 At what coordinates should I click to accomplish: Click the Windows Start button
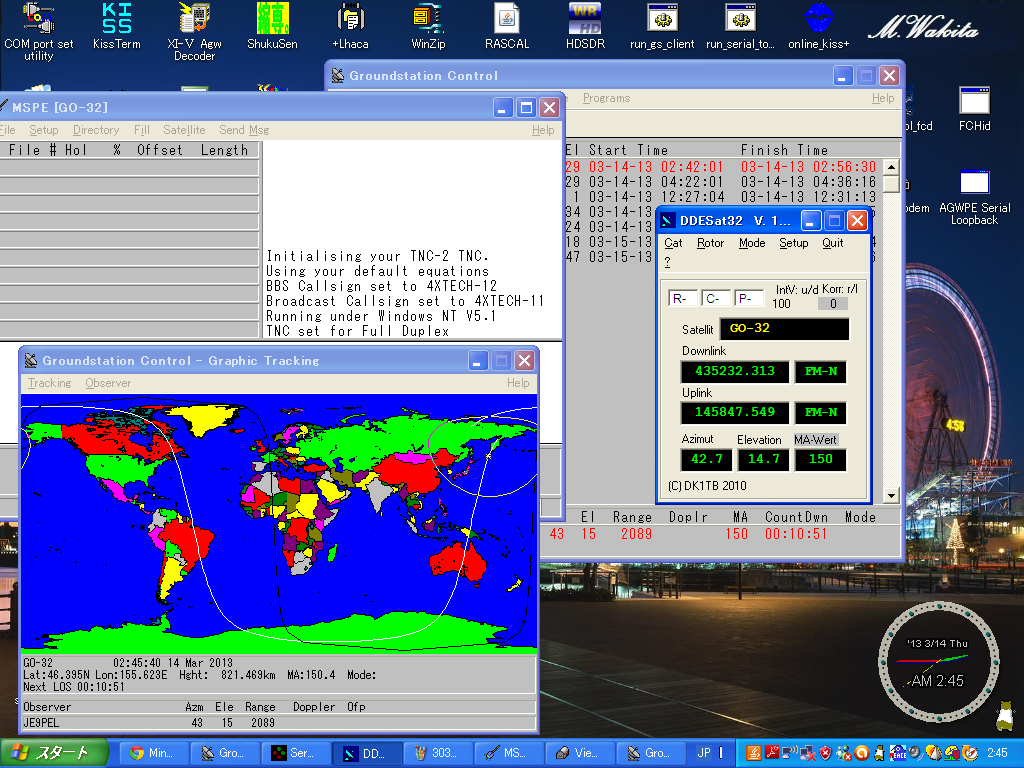pos(54,753)
